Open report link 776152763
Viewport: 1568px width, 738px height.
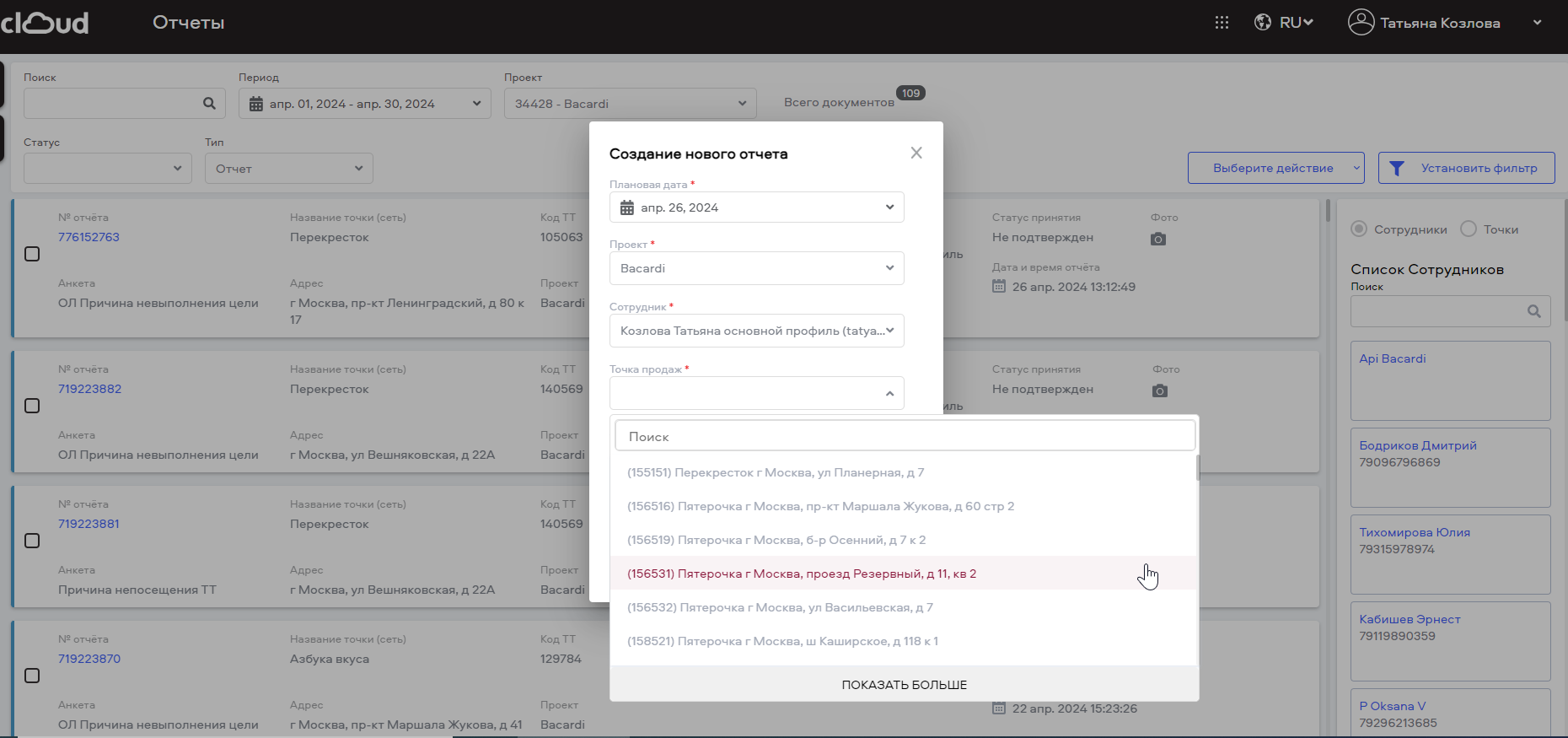pos(89,237)
